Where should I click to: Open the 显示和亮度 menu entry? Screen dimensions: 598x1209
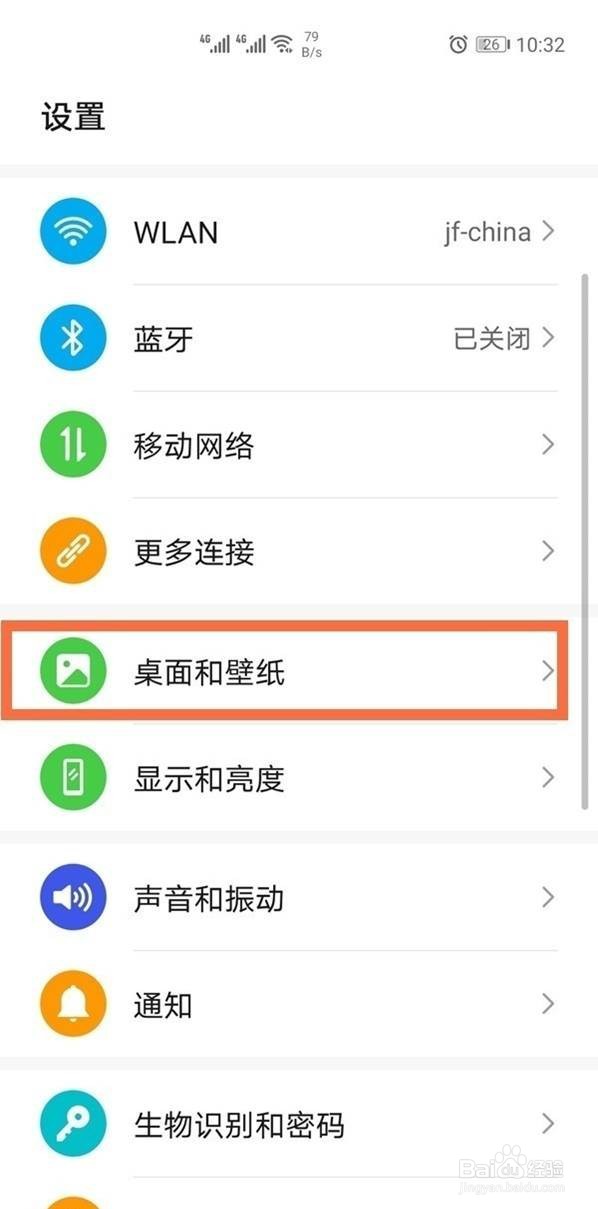pos(298,778)
